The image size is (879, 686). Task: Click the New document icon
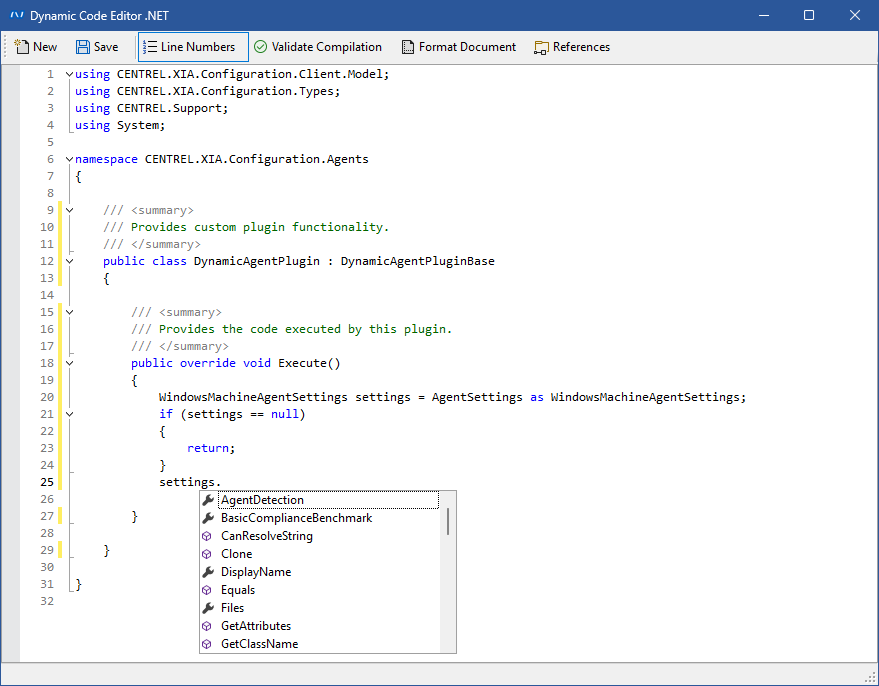point(21,47)
